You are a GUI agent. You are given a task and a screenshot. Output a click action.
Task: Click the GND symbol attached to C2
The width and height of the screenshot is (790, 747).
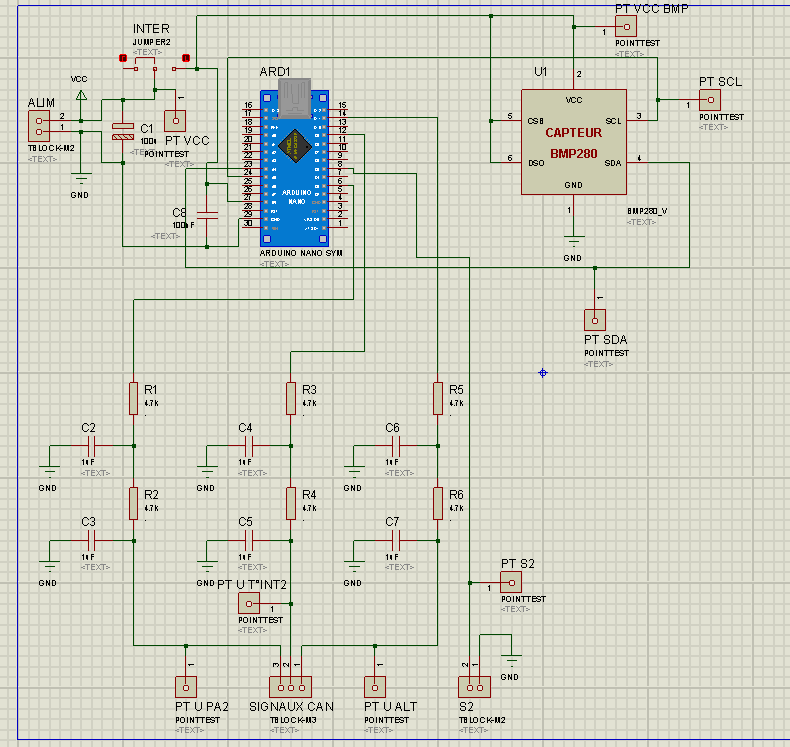[x=49, y=472]
